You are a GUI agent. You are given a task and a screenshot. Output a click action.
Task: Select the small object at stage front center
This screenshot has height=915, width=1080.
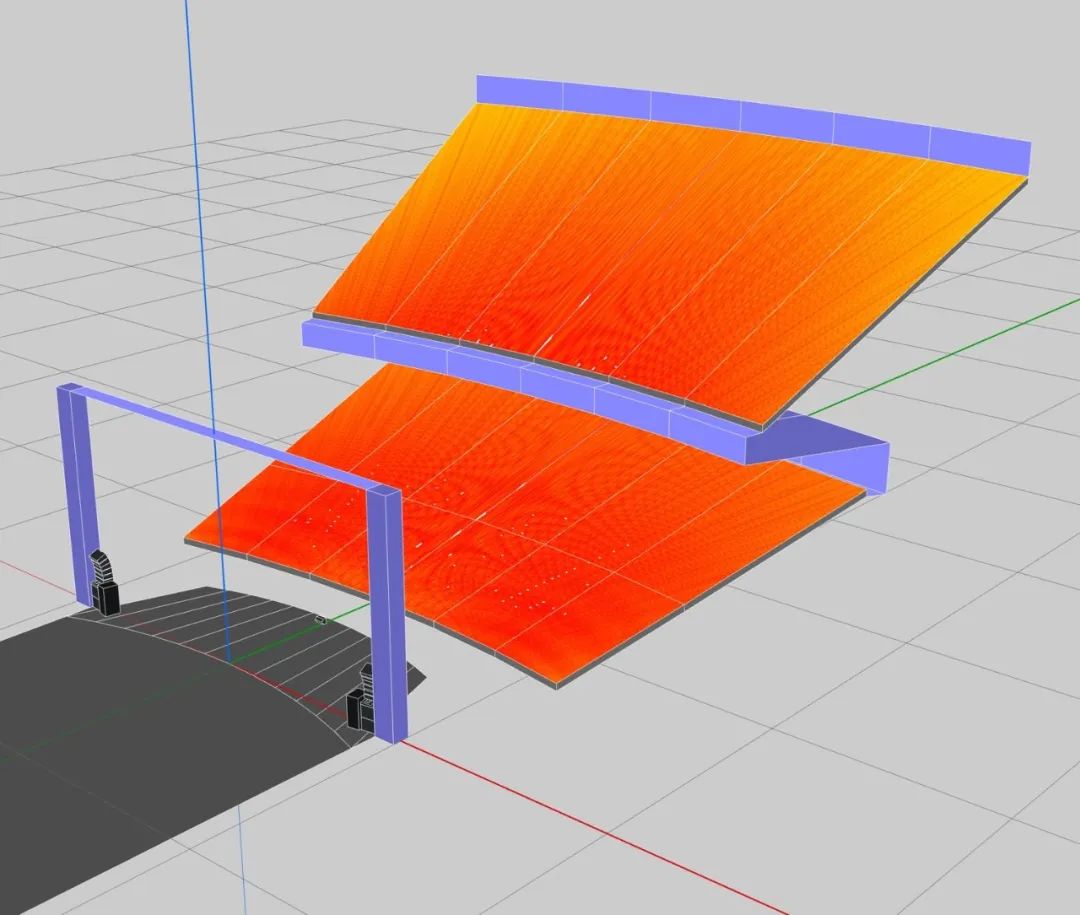tap(320, 619)
